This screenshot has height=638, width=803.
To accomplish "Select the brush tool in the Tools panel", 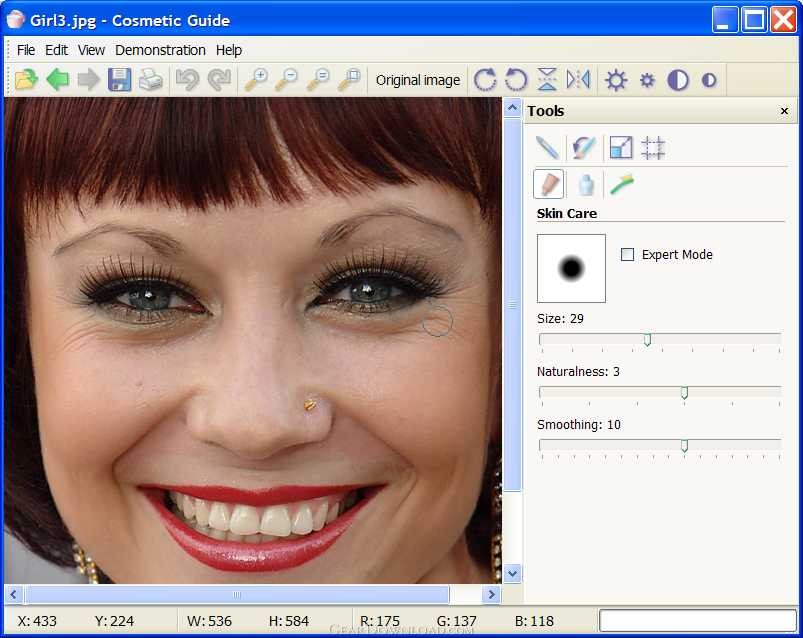I will click(583, 147).
